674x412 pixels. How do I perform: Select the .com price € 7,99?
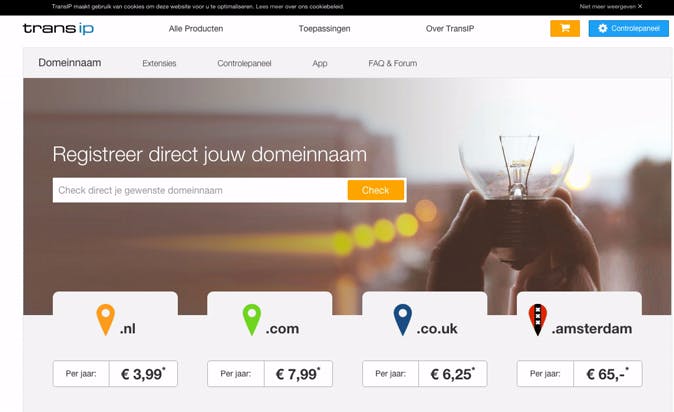pos(298,374)
